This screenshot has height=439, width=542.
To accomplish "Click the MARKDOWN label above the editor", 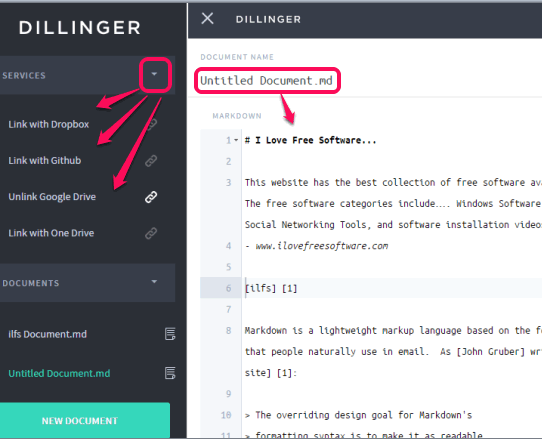I will [237, 116].
